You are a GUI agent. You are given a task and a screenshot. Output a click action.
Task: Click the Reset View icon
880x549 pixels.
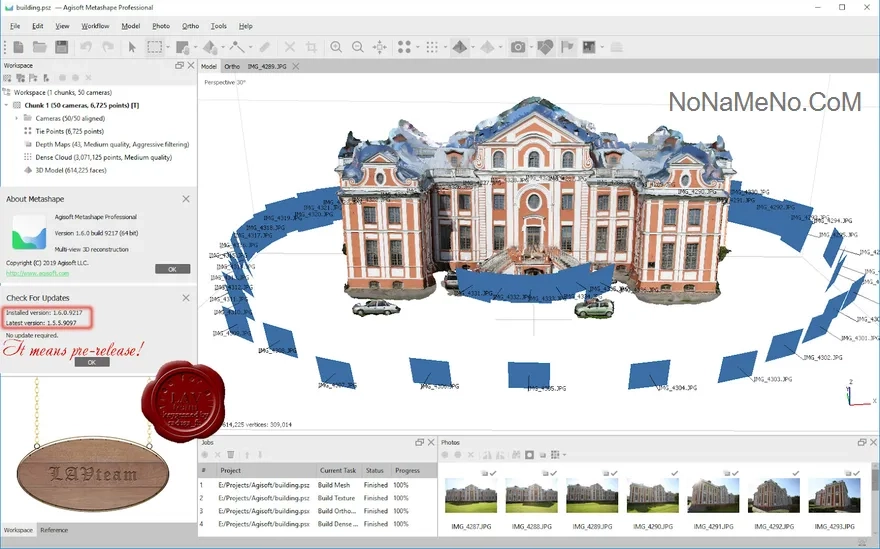tap(380, 47)
